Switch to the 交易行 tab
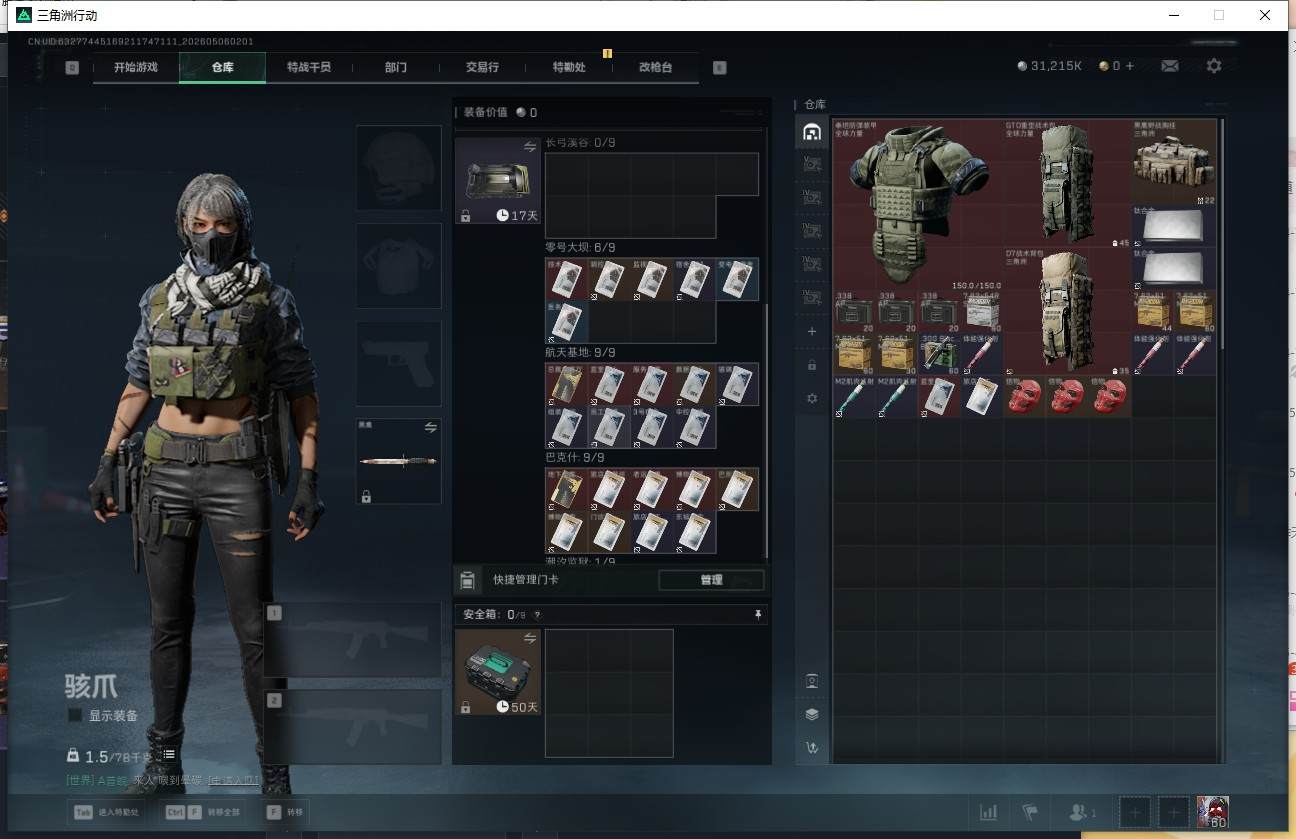Image resolution: width=1296 pixels, height=839 pixels. [x=482, y=67]
